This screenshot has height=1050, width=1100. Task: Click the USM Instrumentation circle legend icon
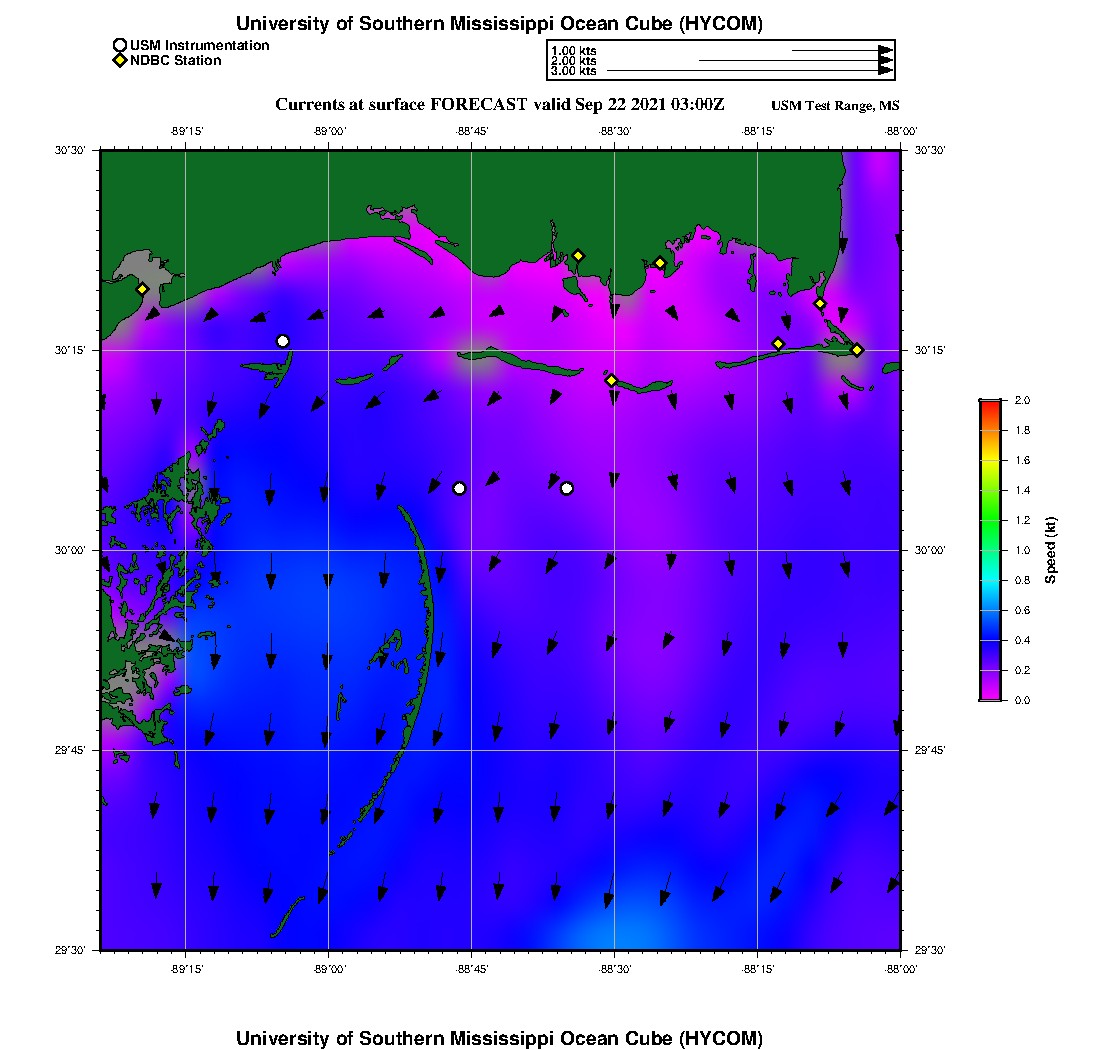[120, 46]
